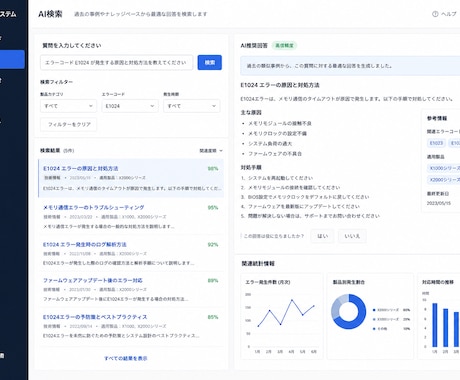Image resolution: width=460 pixels, height=380 pixels.
Task: Select the X1000シリーズ product tag in 参考情報
Action: [x=444, y=168]
